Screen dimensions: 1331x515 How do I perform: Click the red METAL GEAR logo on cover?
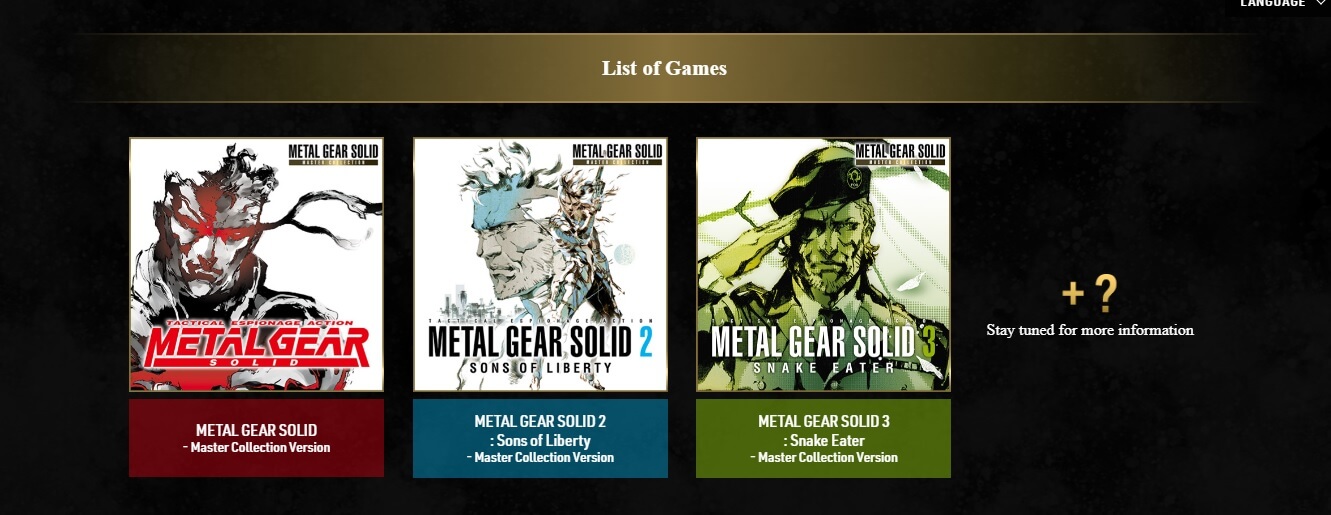click(x=256, y=344)
